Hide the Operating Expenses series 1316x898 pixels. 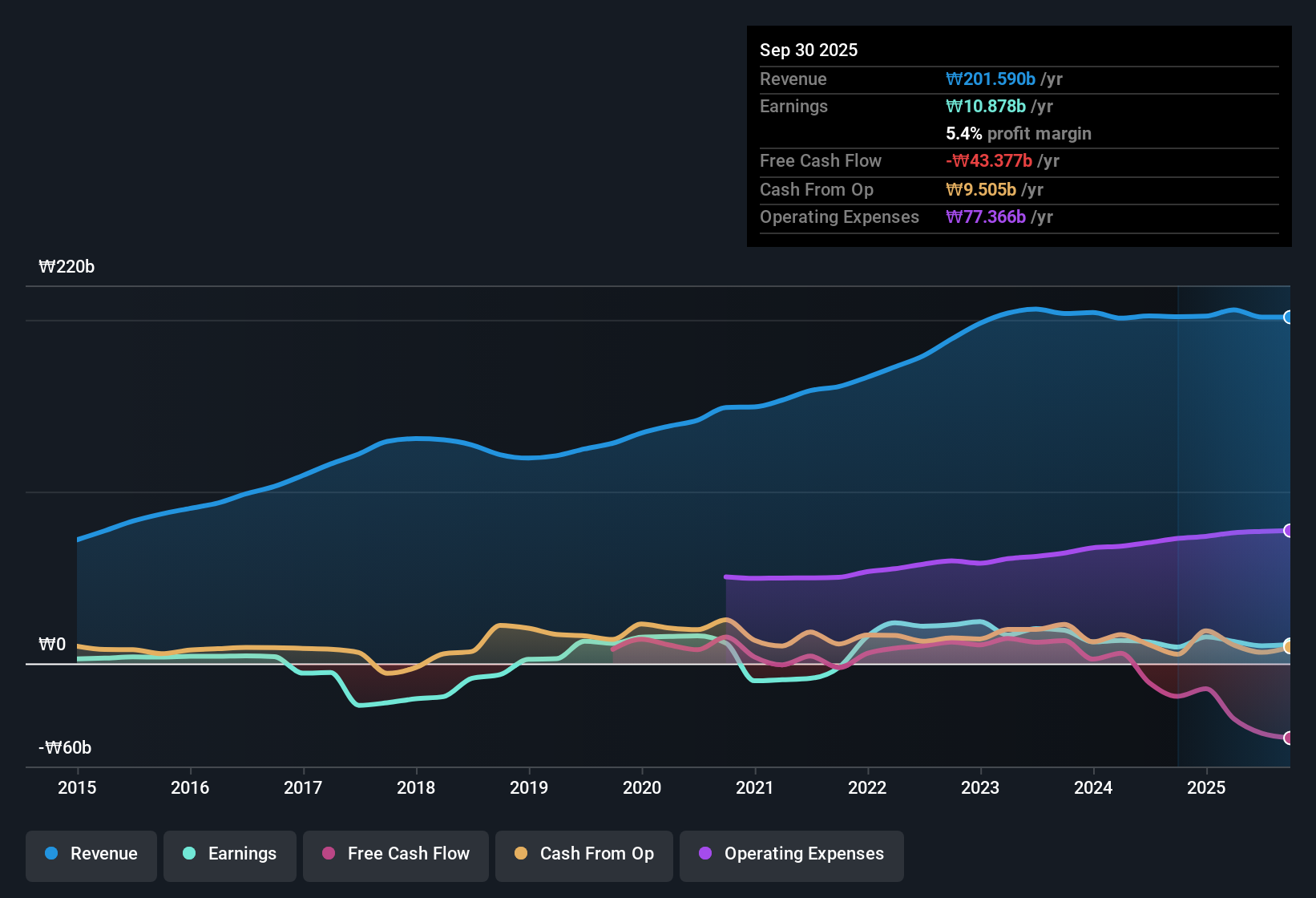click(x=791, y=855)
